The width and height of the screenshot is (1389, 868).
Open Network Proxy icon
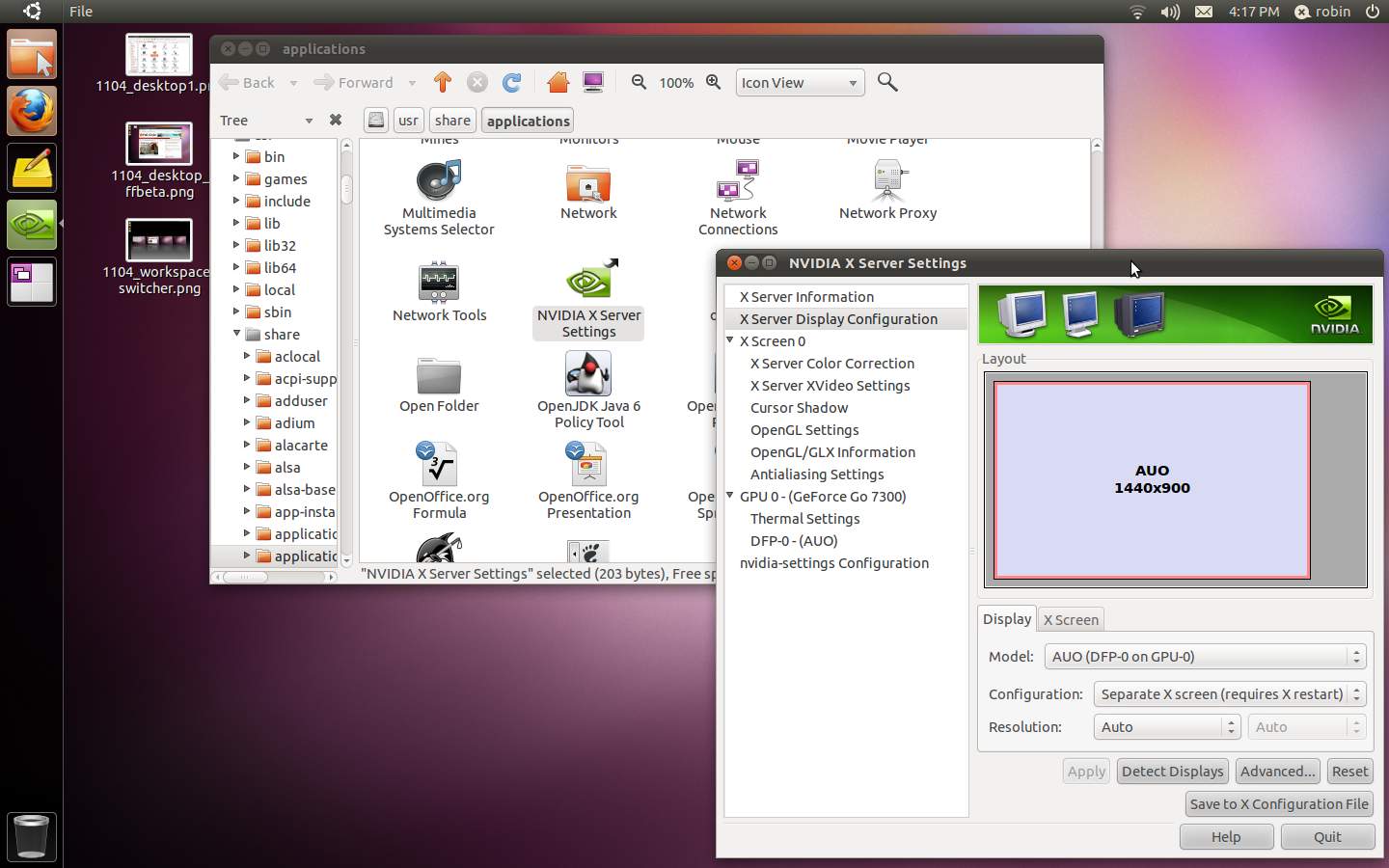coord(887,180)
